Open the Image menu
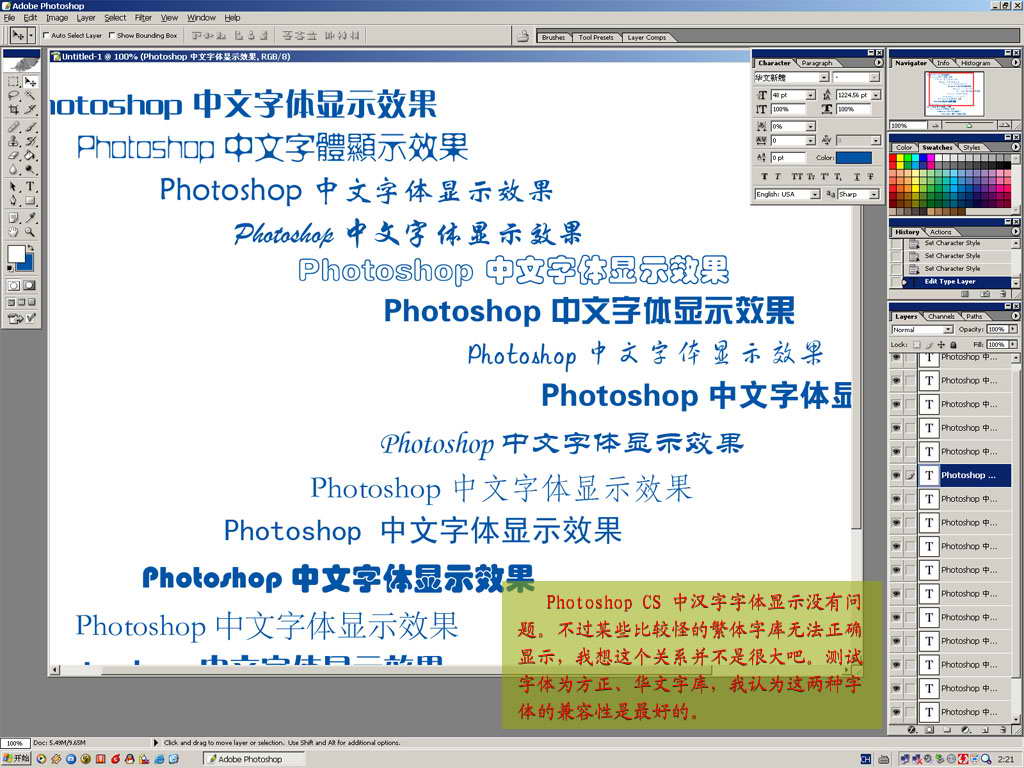1024x768 pixels. (x=57, y=18)
